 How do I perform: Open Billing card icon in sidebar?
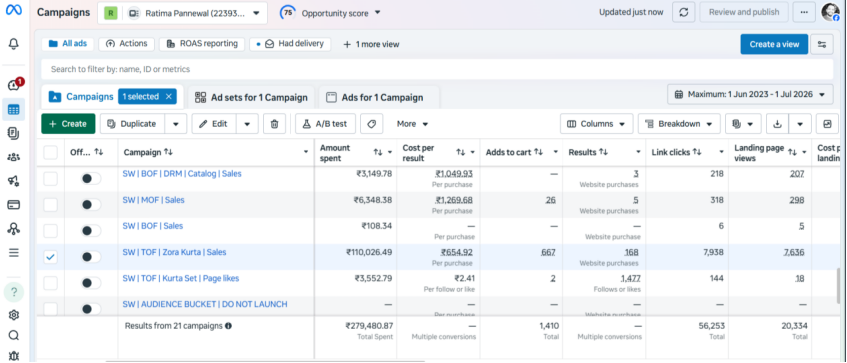14,205
